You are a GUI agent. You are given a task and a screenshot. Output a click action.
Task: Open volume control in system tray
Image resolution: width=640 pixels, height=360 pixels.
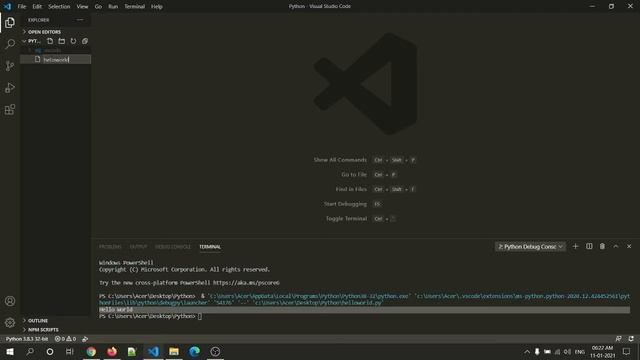pyautogui.click(x=567, y=352)
